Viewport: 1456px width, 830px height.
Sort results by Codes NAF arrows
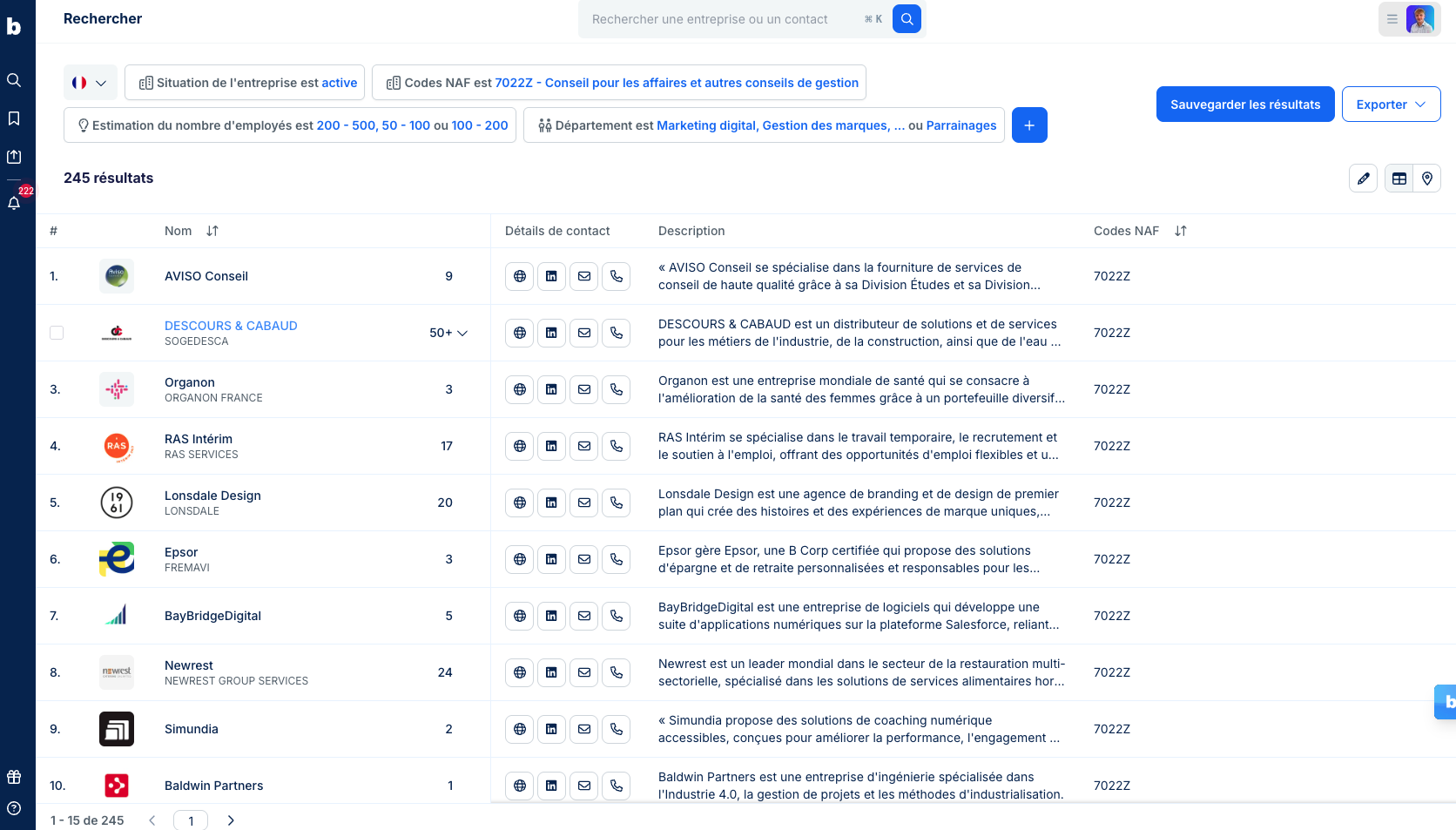point(1181,231)
